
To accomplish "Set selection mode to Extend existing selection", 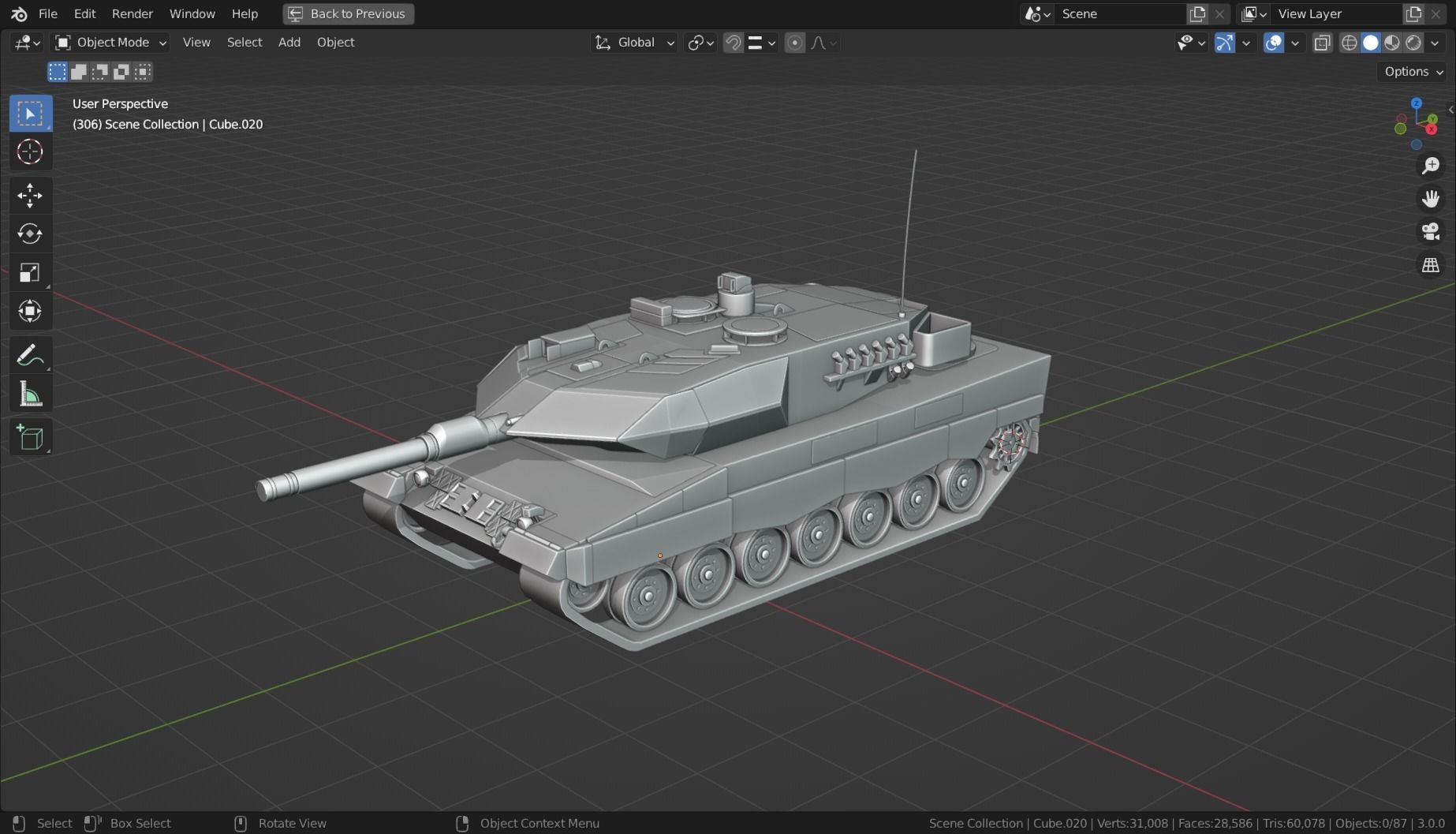I will click(x=79, y=72).
